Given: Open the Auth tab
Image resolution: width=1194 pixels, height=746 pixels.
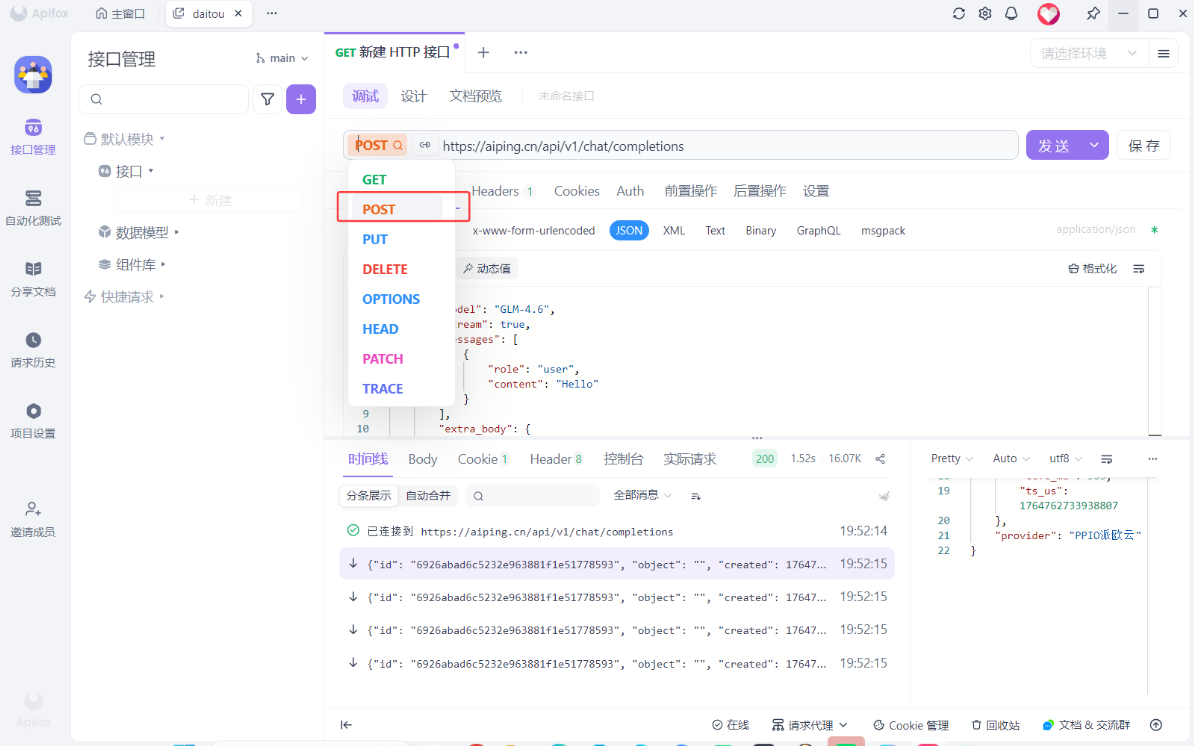Looking at the screenshot, I should tap(630, 191).
